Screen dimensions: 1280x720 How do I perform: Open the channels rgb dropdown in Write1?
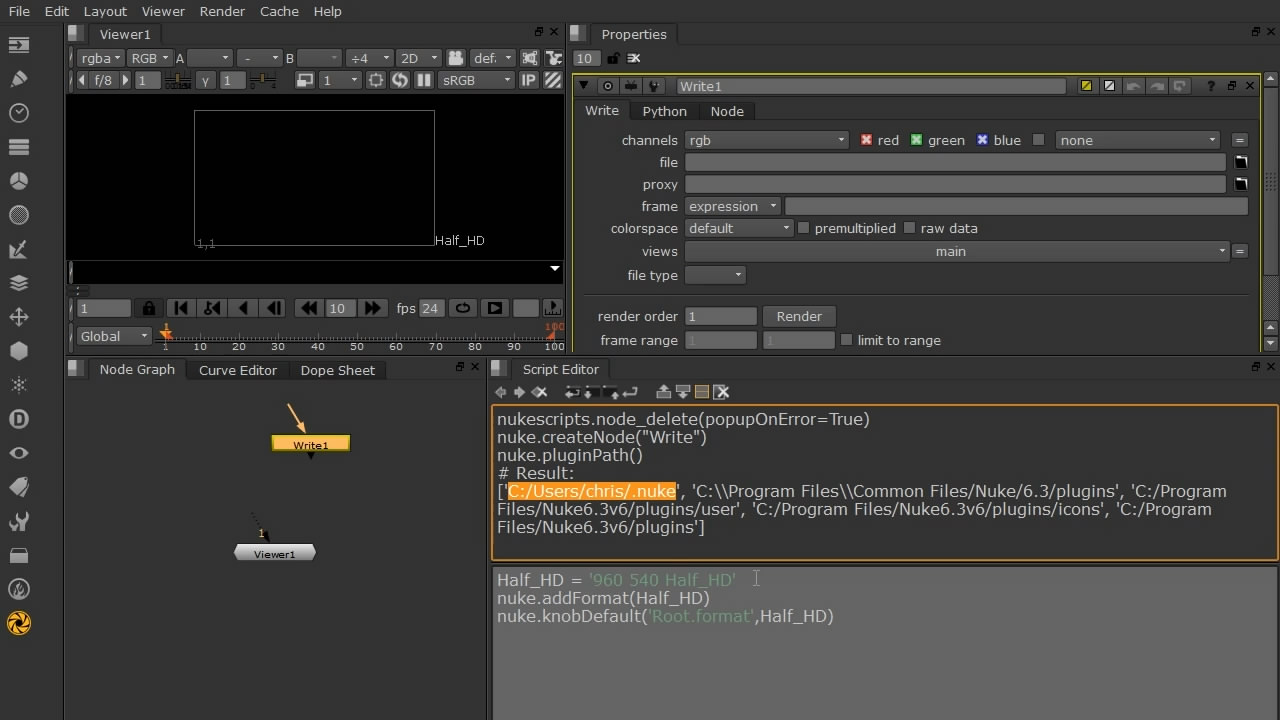(767, 140)
